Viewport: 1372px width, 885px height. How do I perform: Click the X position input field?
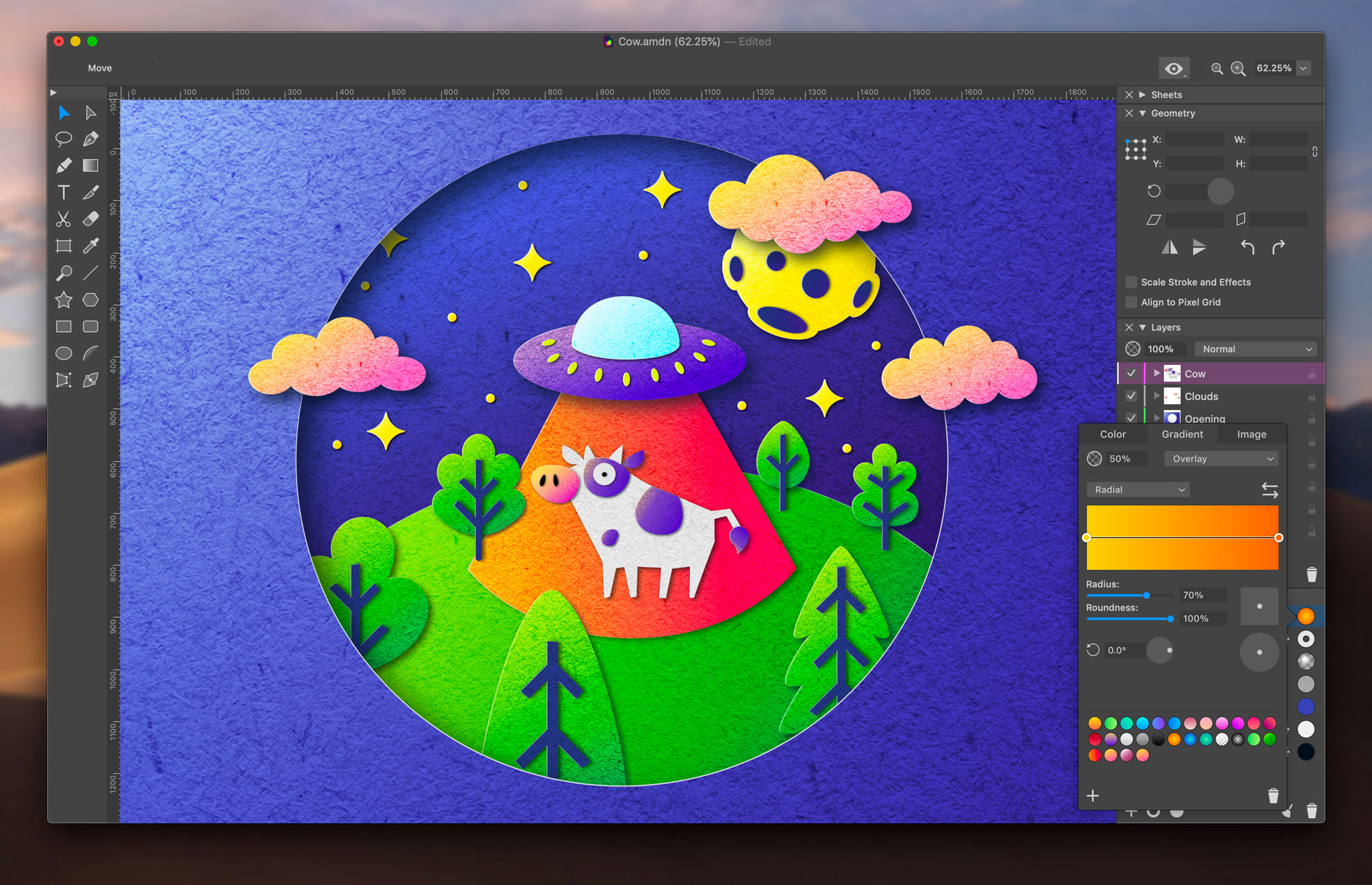coord(1194,140)
